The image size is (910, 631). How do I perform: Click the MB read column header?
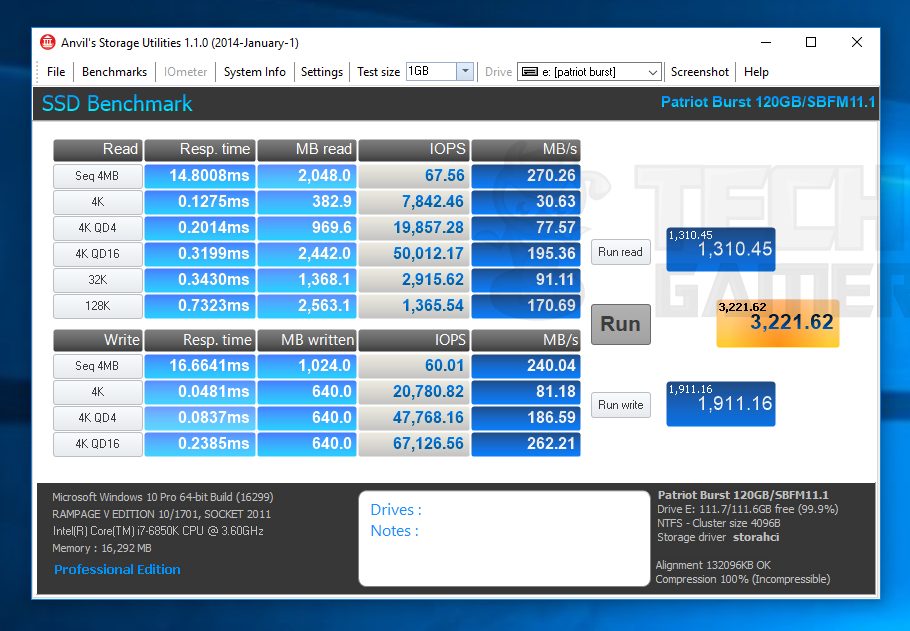point(306,150)
